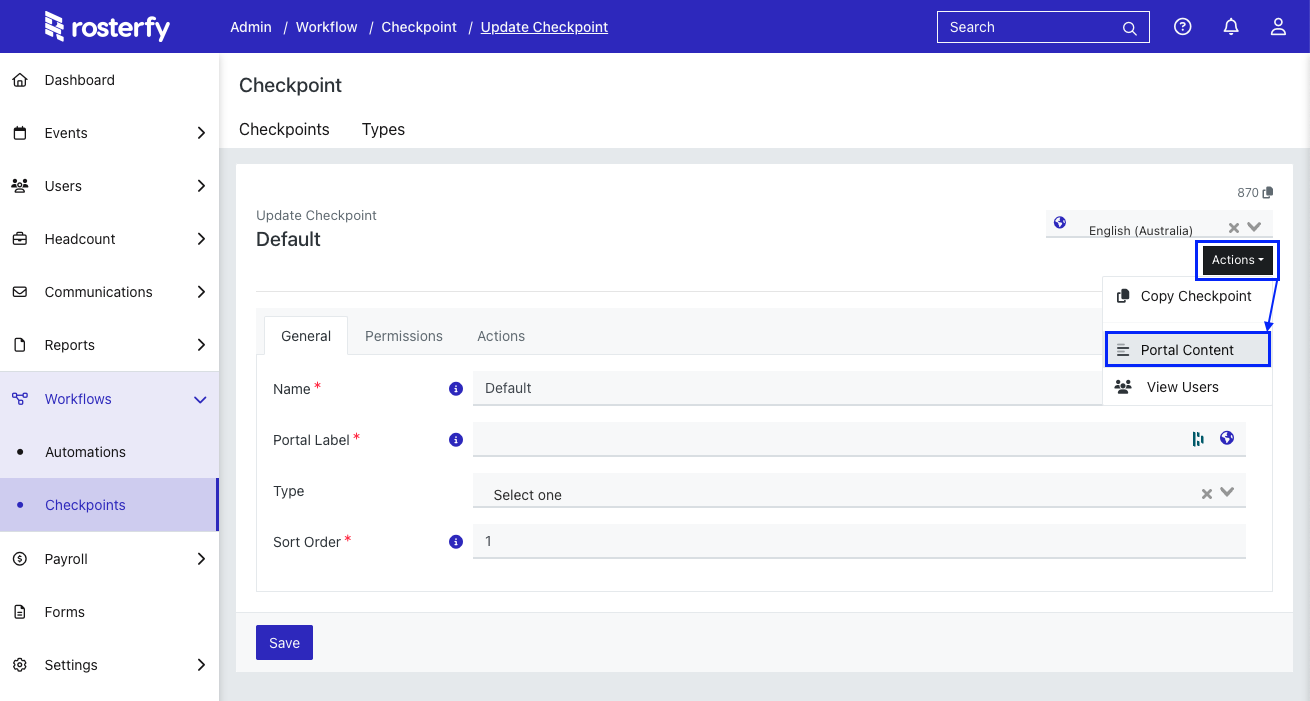Click the Save button

click(x=284, y=643)
